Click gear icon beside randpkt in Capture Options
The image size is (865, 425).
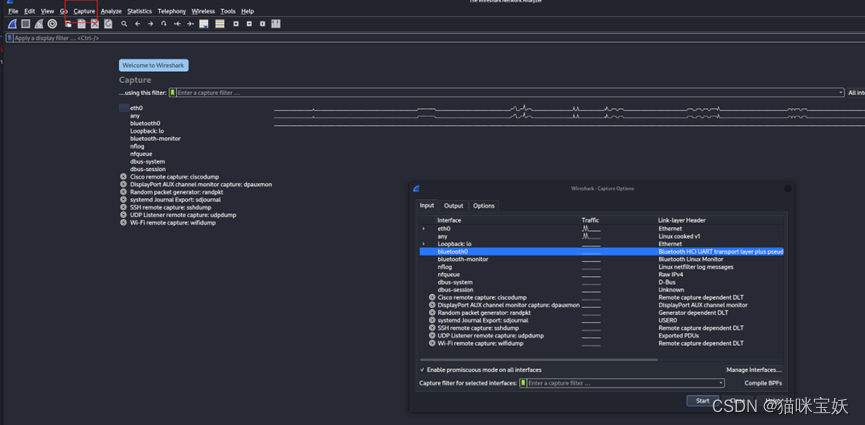pyautogui.click(x=432, y=312)
